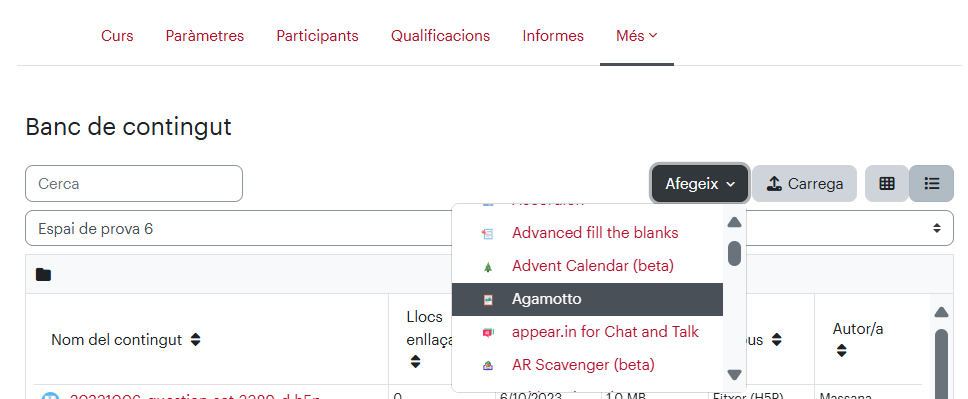Click the Carrega upload button
Image resolution: width=968 pixels, height=399 pixels.
tap(804, 183)
